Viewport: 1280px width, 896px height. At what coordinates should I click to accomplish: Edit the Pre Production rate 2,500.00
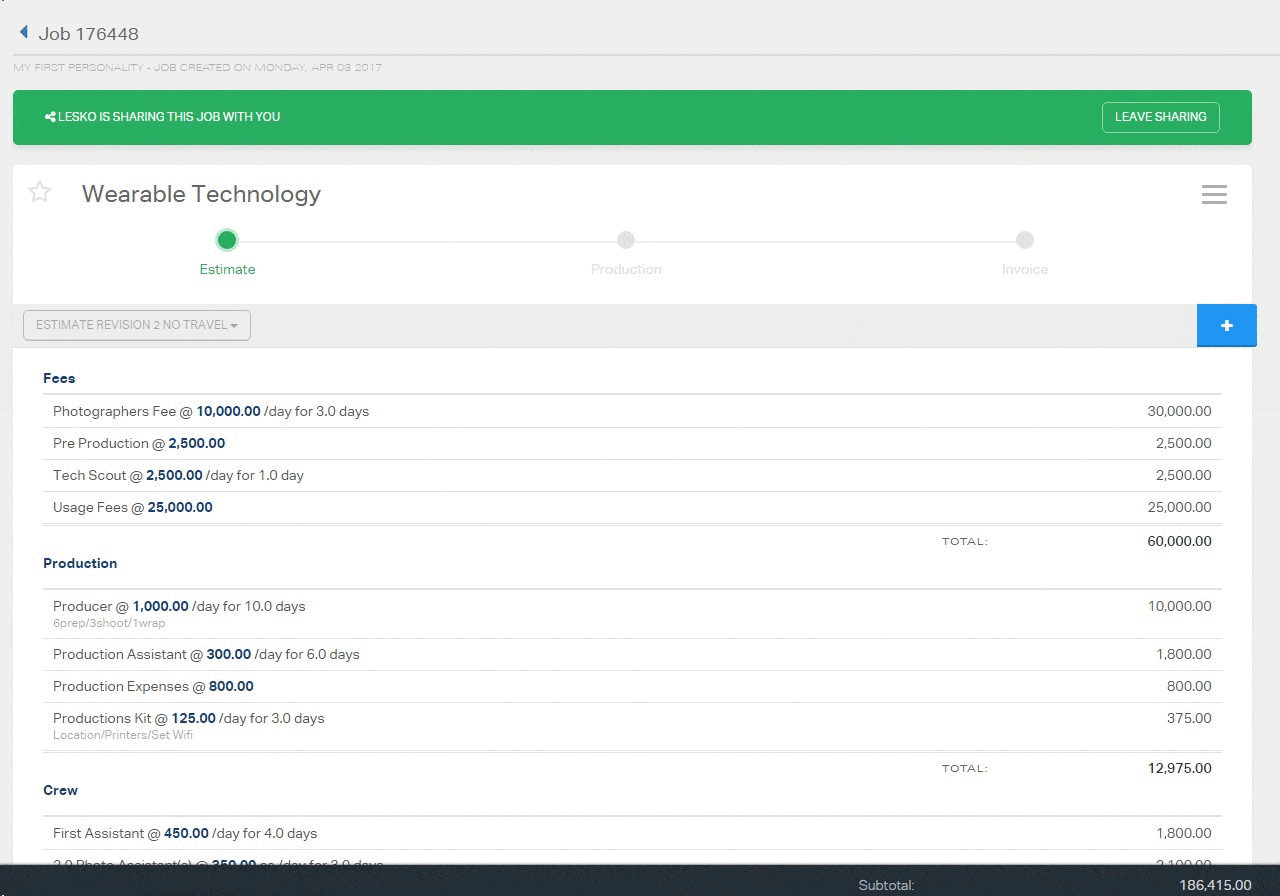point(196,443)
